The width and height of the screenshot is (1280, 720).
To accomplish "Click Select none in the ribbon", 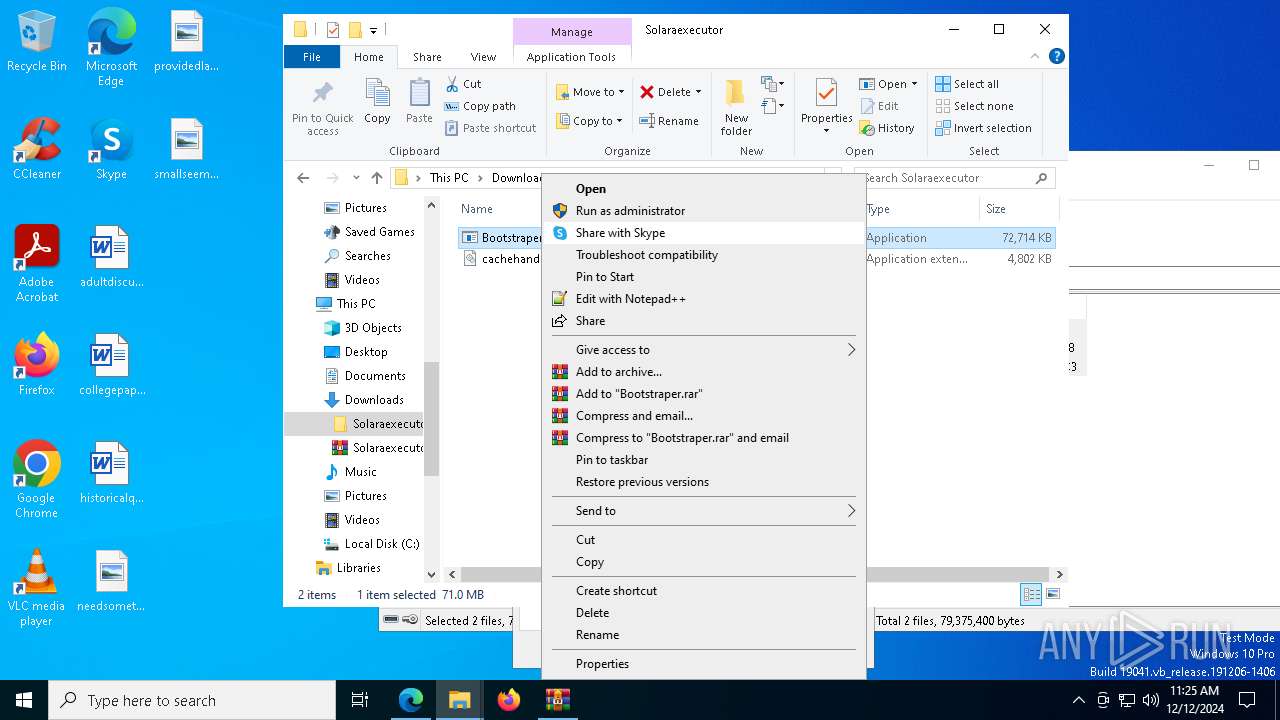I will click(974, 106).
